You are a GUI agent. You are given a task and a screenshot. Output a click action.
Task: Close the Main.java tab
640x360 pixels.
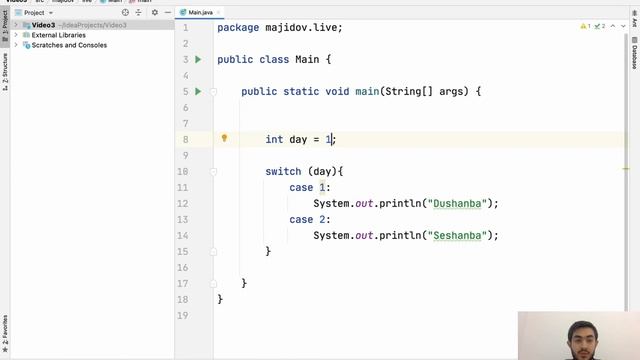pyautogui.click(x=218, y=13)
